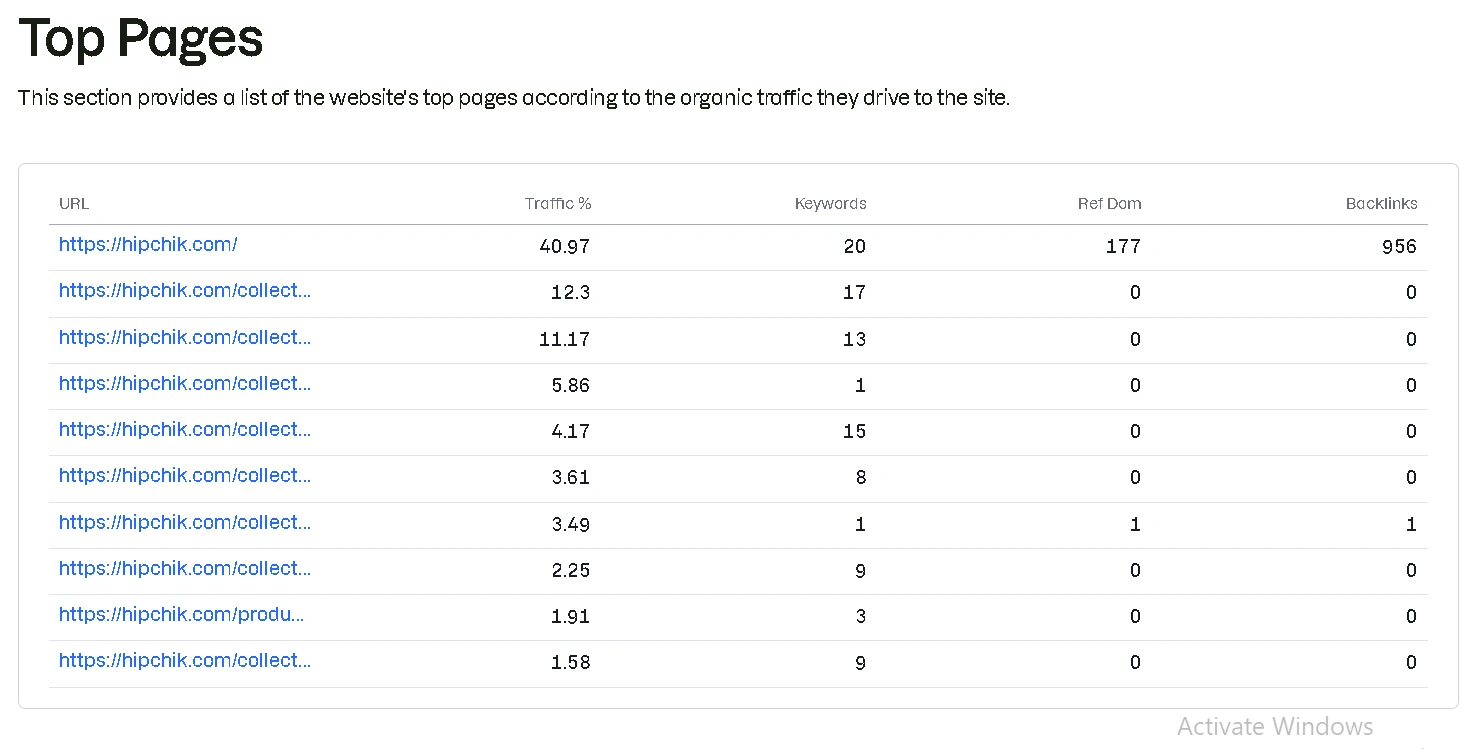This screenshot has height=749, width=1472.
Task: Open the hipchik.com/produ... product page link
Action: [181, 614]
